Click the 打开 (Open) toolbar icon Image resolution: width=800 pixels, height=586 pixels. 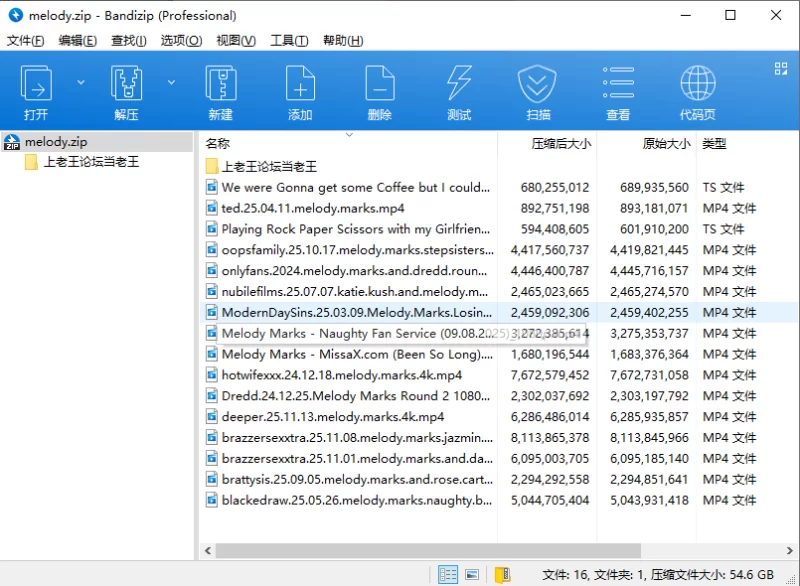37,85
